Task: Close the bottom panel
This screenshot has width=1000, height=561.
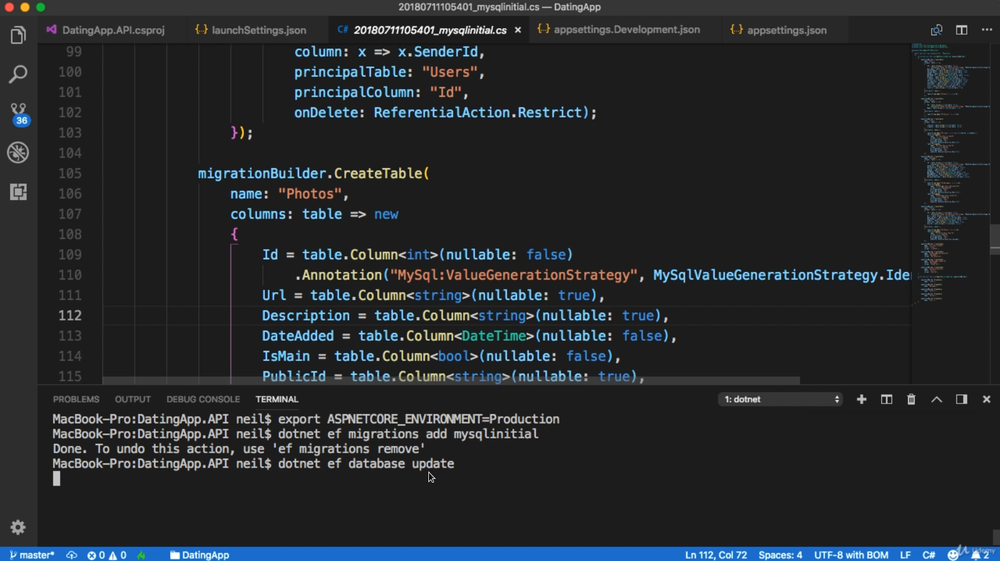Action: (x=987, y=399)
